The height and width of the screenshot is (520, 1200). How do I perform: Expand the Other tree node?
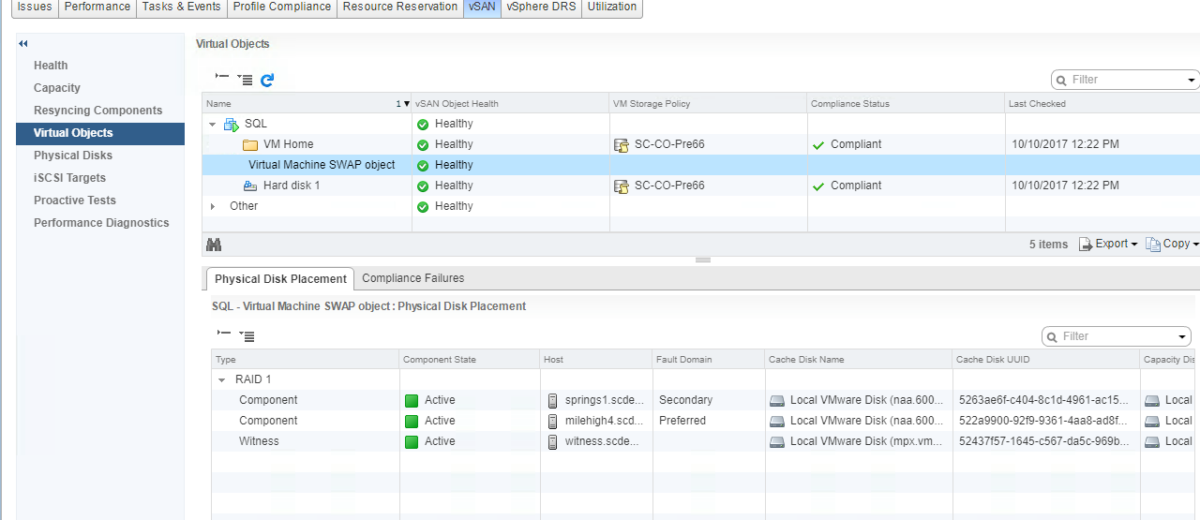[212, 206]
